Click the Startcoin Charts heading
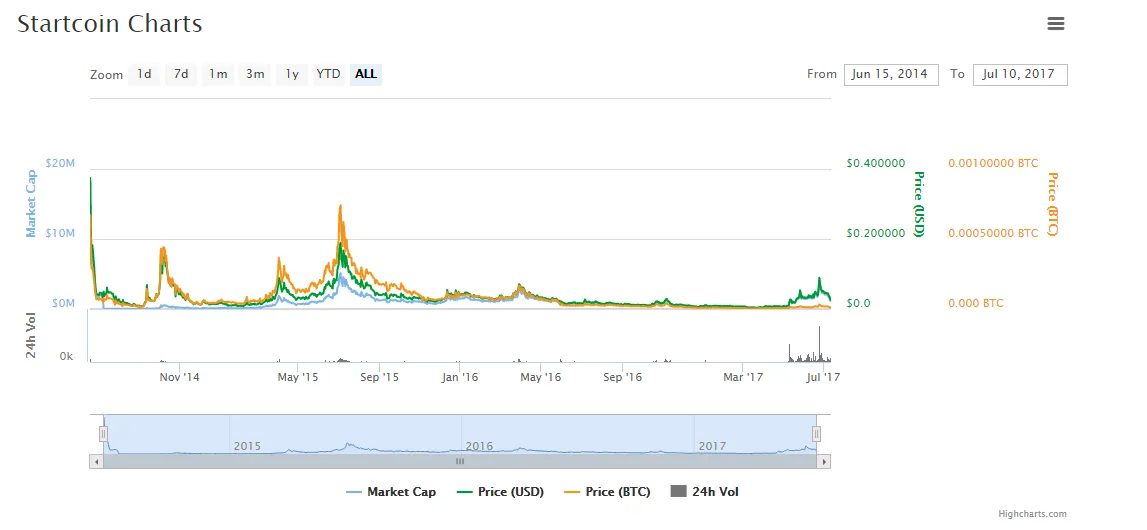The image size is (1147, 530). click(x=110, y=23)
